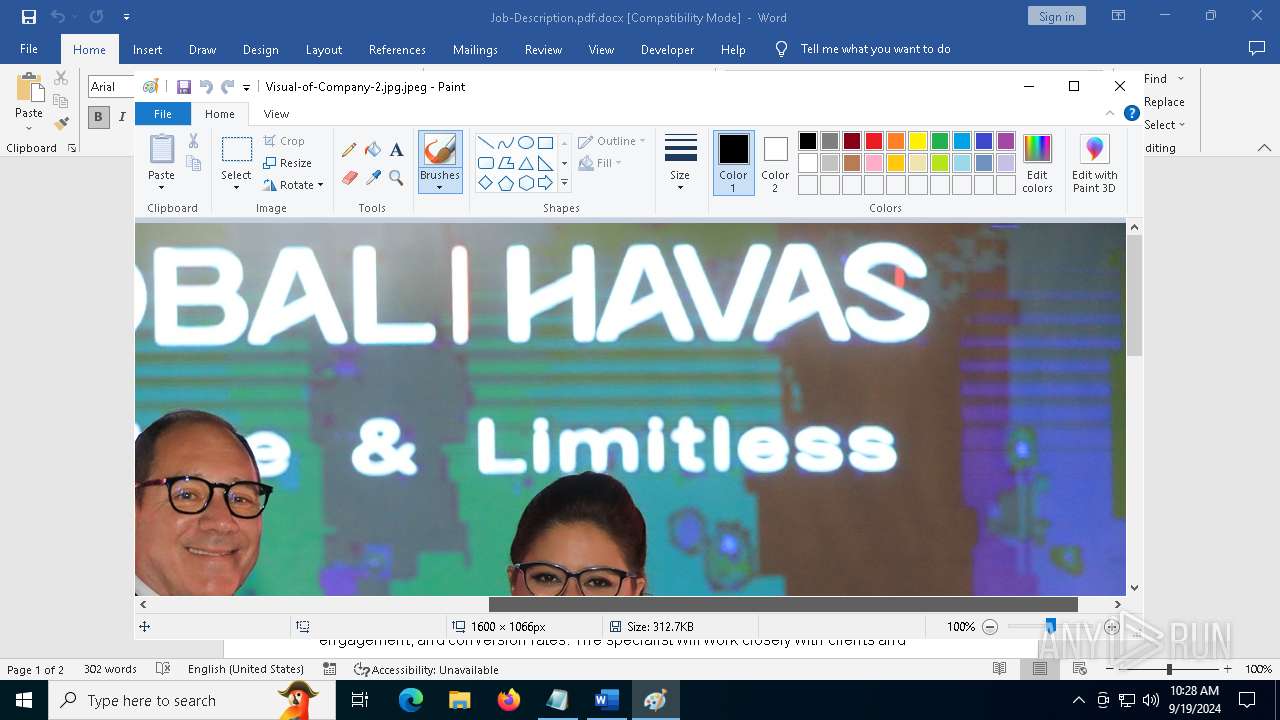1280x720 pixels.
Task: Click the Redo arrow in Paint title bar
Action: [x=227, y=87]
